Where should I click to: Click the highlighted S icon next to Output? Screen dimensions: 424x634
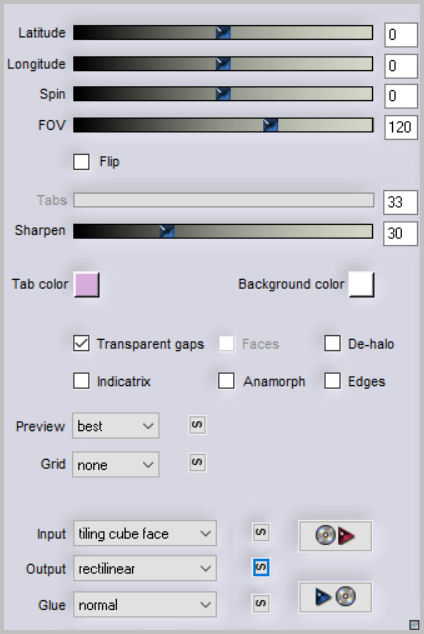261,568
